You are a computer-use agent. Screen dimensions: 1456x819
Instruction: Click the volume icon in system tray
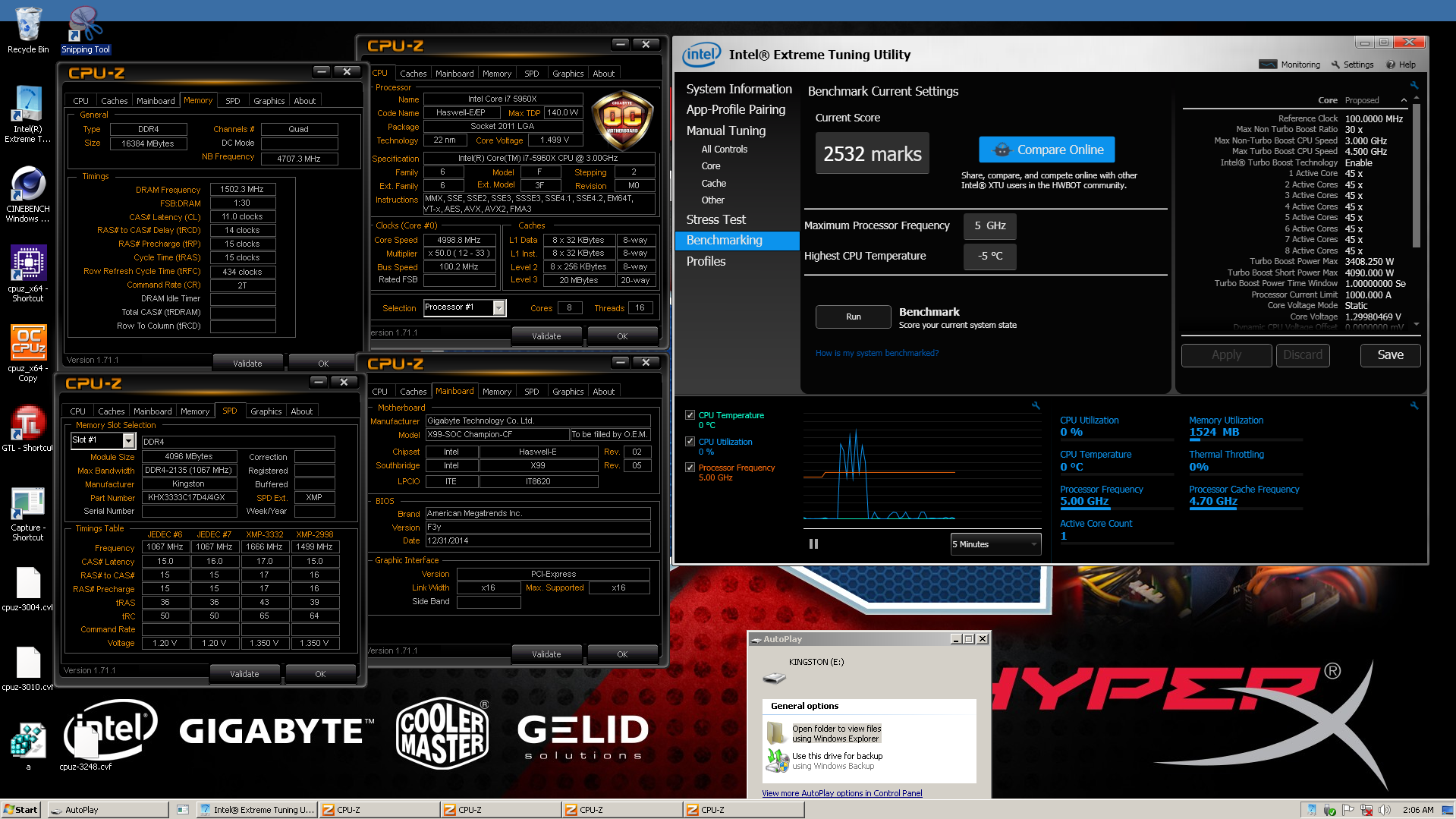pos(1384,810)
